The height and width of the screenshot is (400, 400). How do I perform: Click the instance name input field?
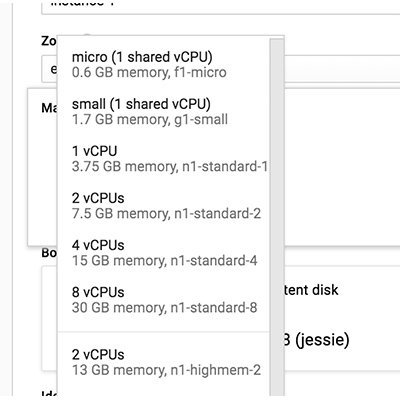tap(220, 7)
